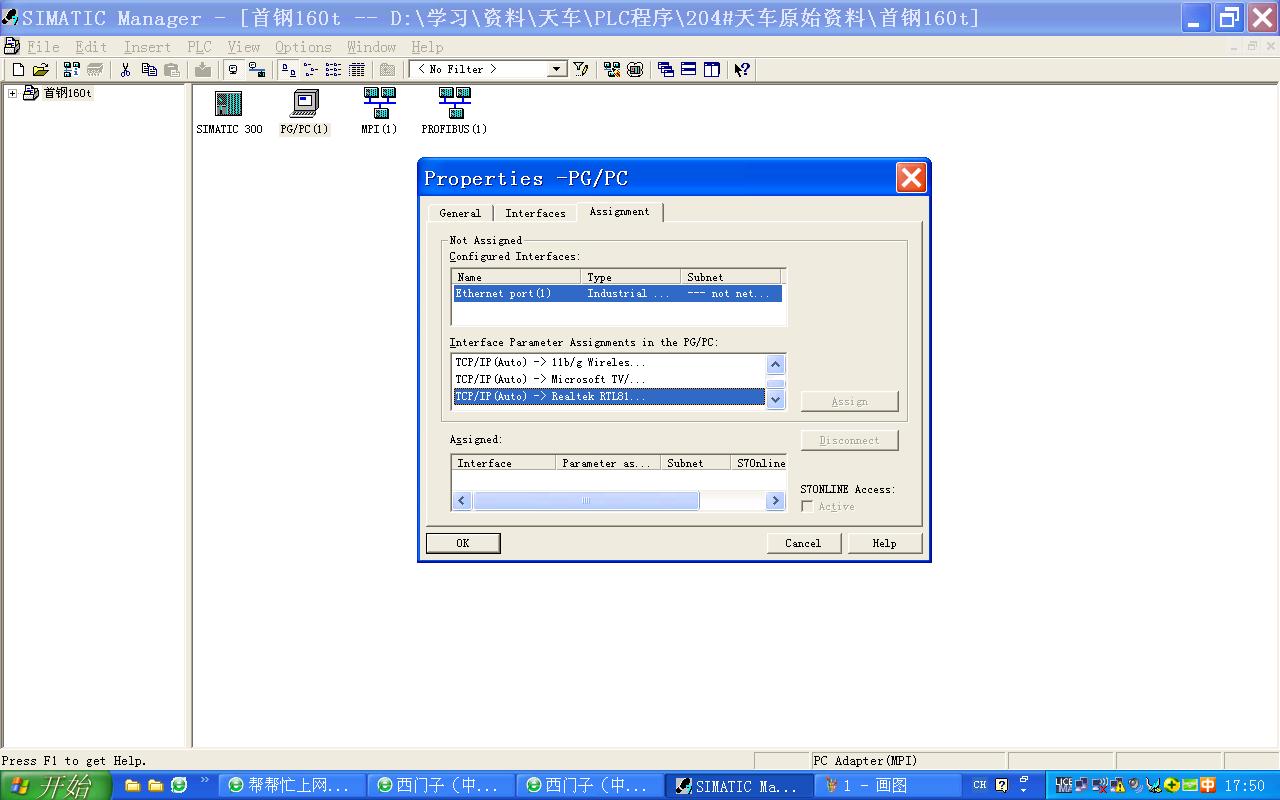
Task: Select the Assignment tab
Action: tap(619, 211)
